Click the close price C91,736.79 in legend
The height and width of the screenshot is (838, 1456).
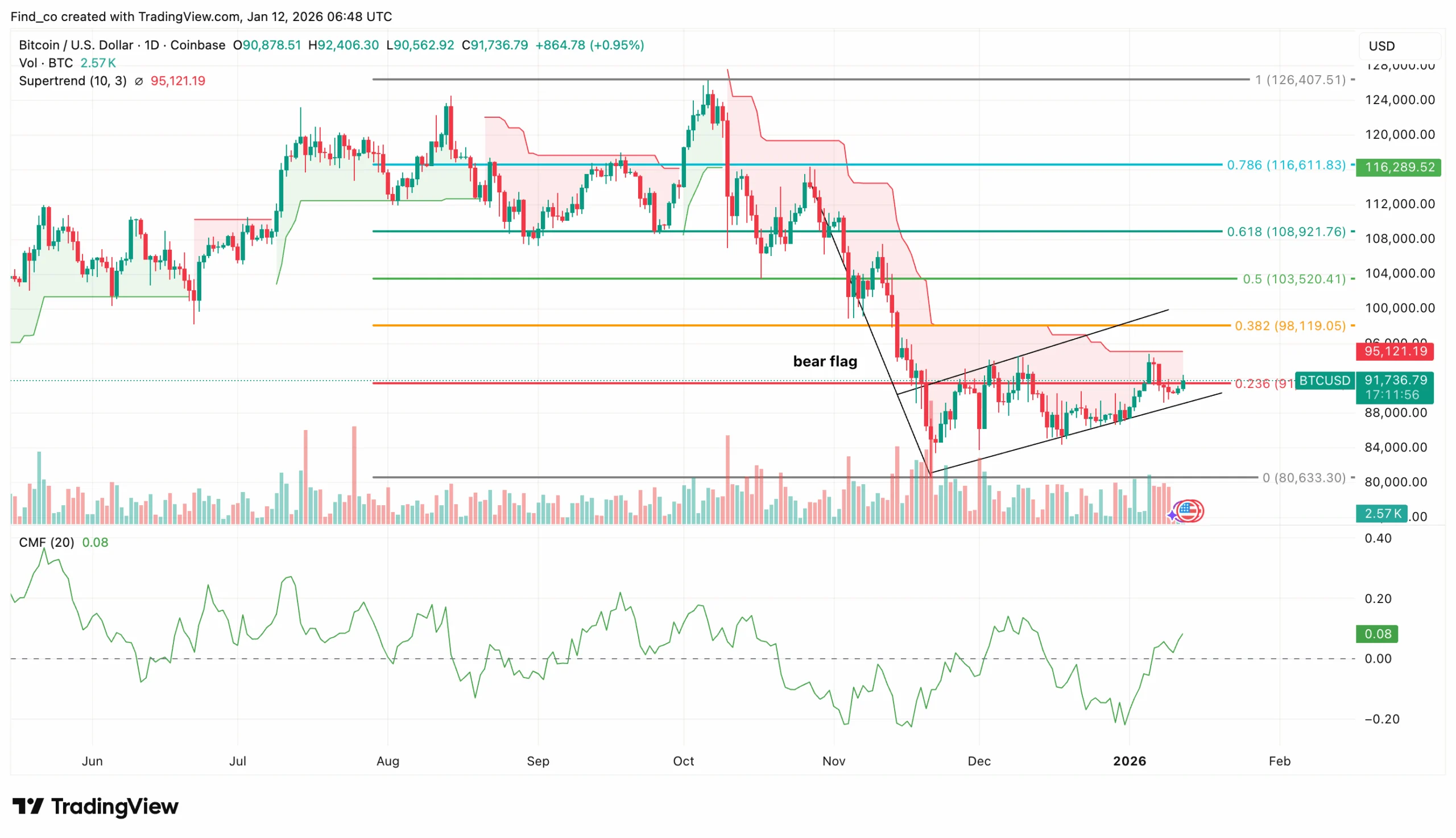(x=495, y=45)
